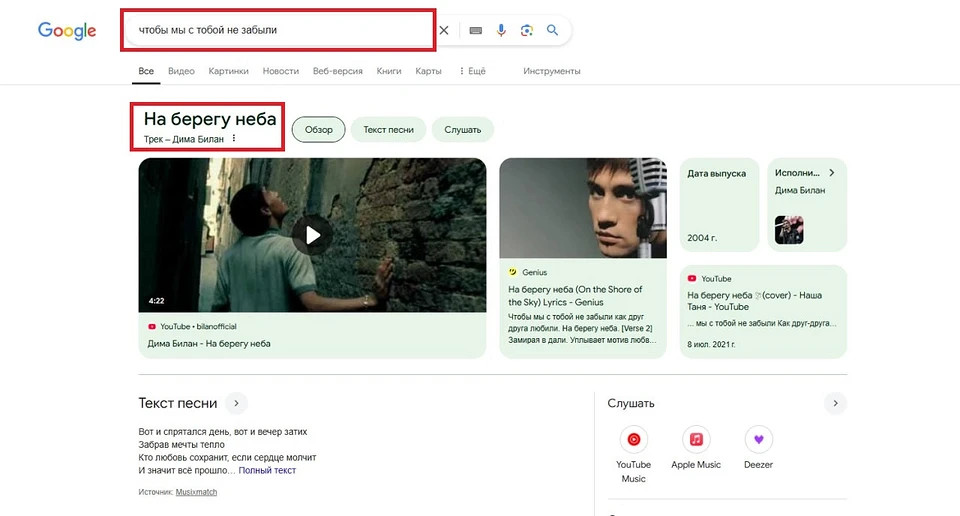
Task: Click the search query input field
Action: pyautogui.click(x=278, y=30)
